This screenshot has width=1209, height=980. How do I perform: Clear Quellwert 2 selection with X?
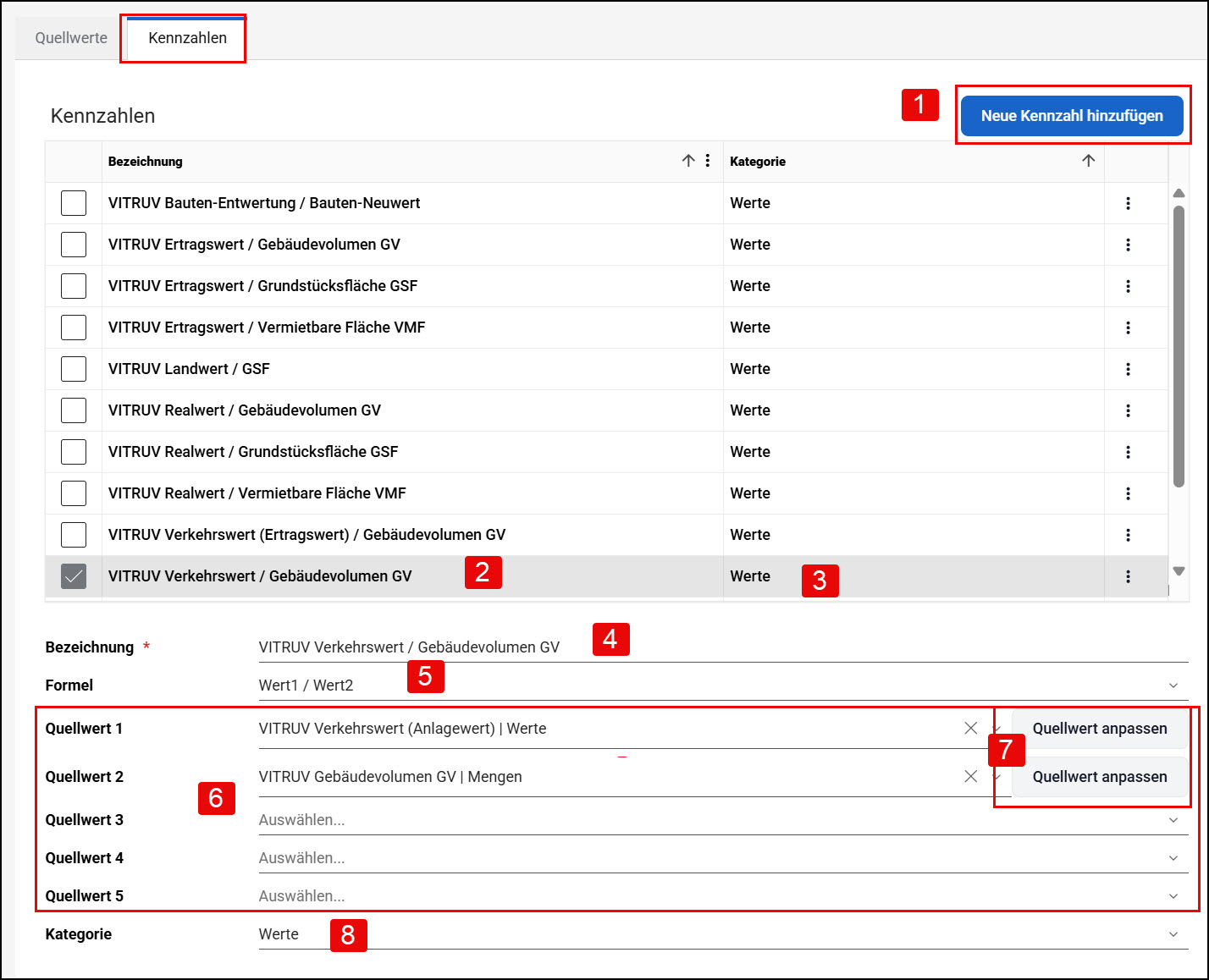[971, 776]
